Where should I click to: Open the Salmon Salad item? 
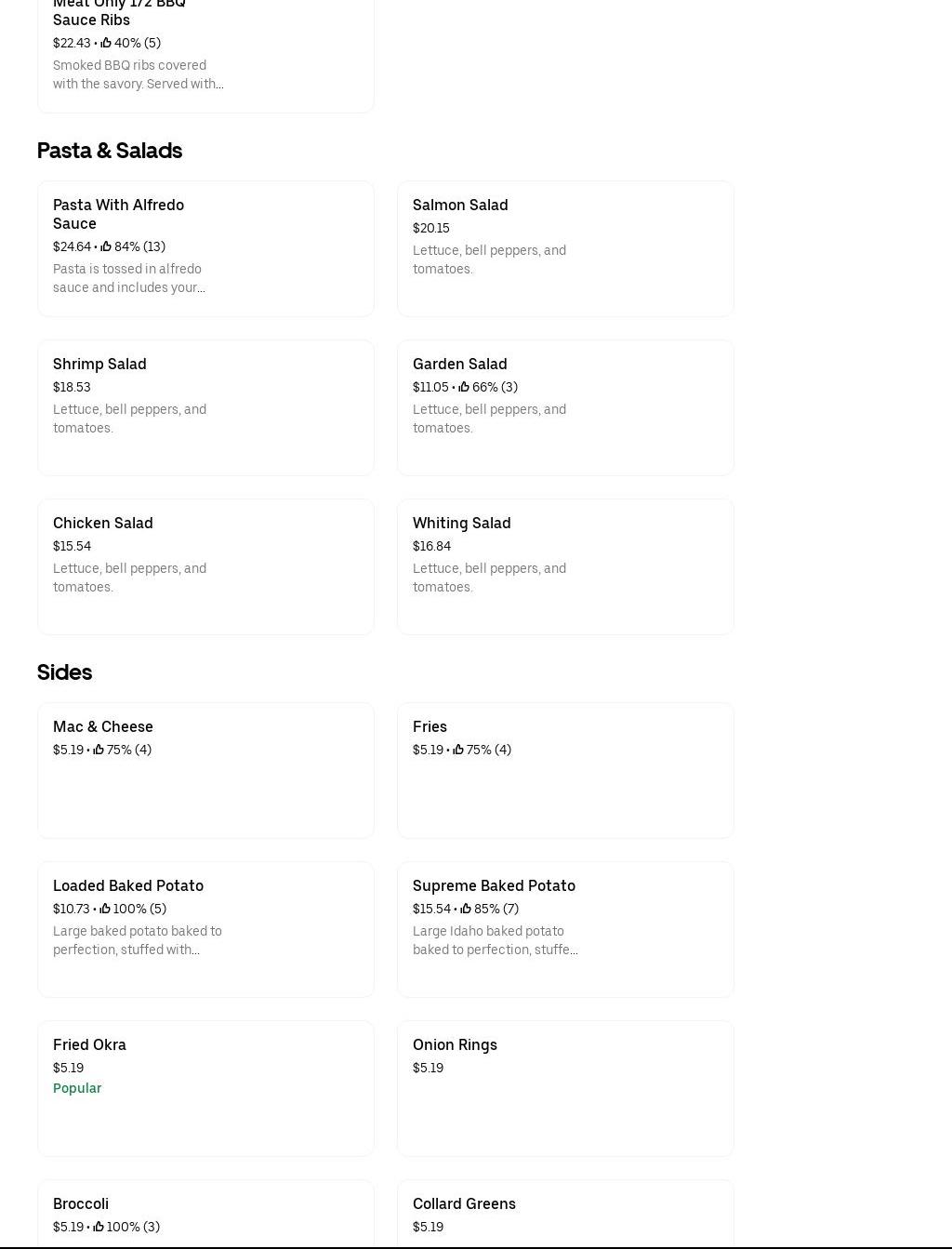pyautogui.click(x=565, y=248)
